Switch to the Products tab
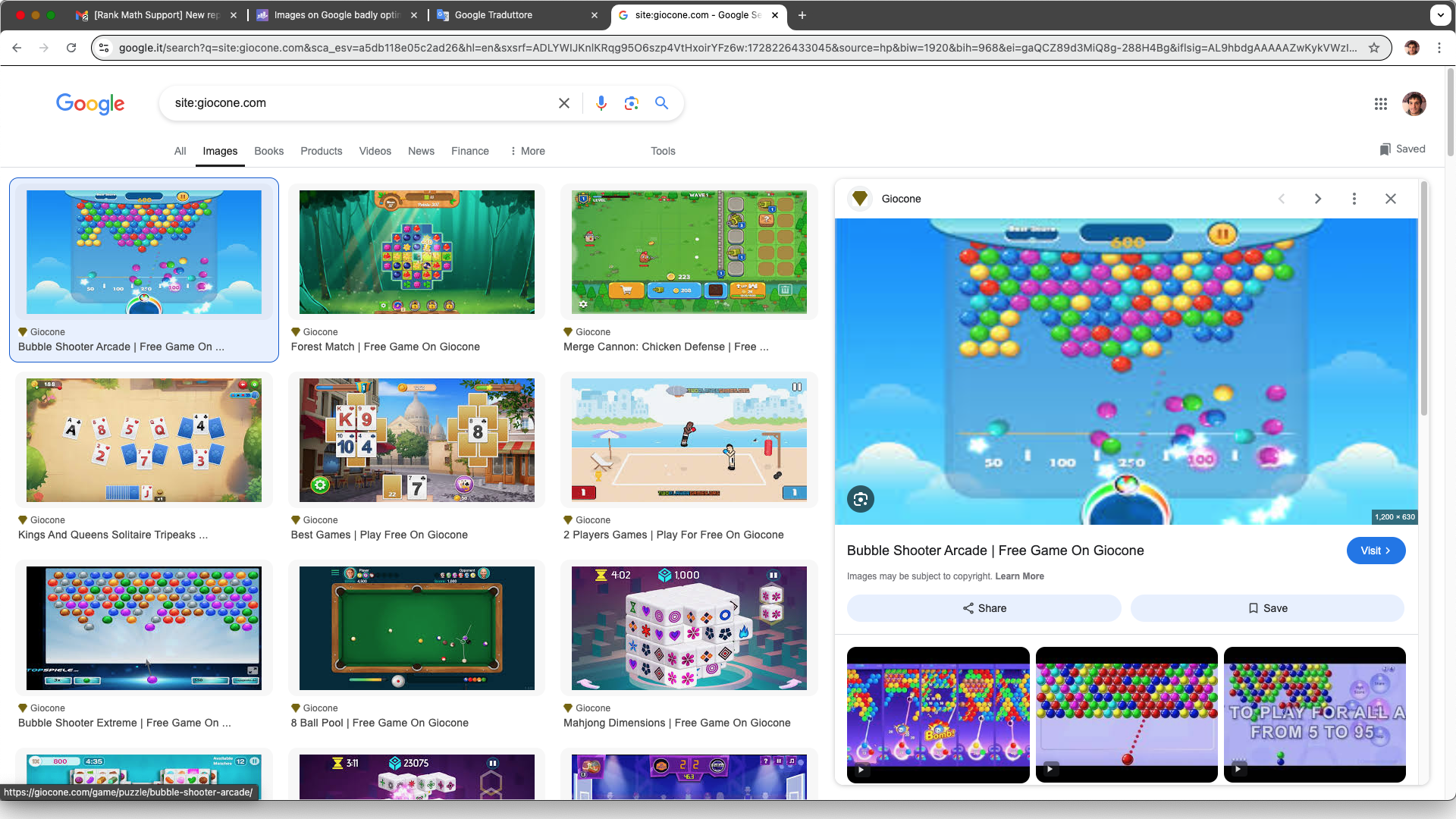Screen dimensions: 1456x819 [x=322, y=151]
